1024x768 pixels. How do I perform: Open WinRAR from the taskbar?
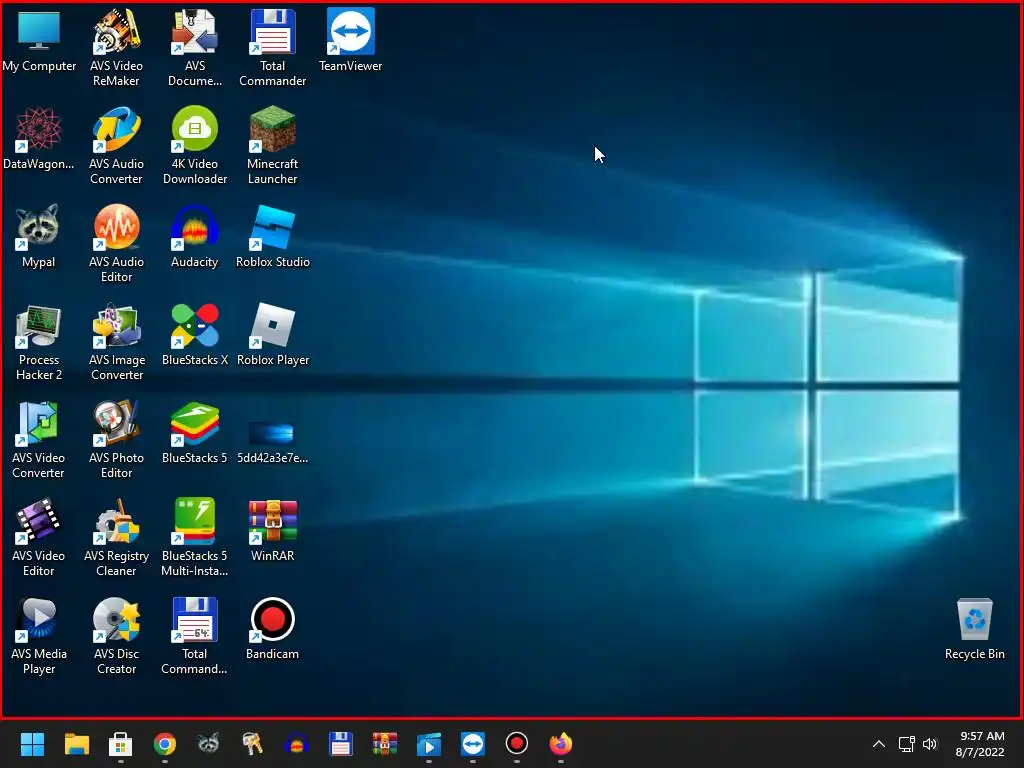pos(385,744)
